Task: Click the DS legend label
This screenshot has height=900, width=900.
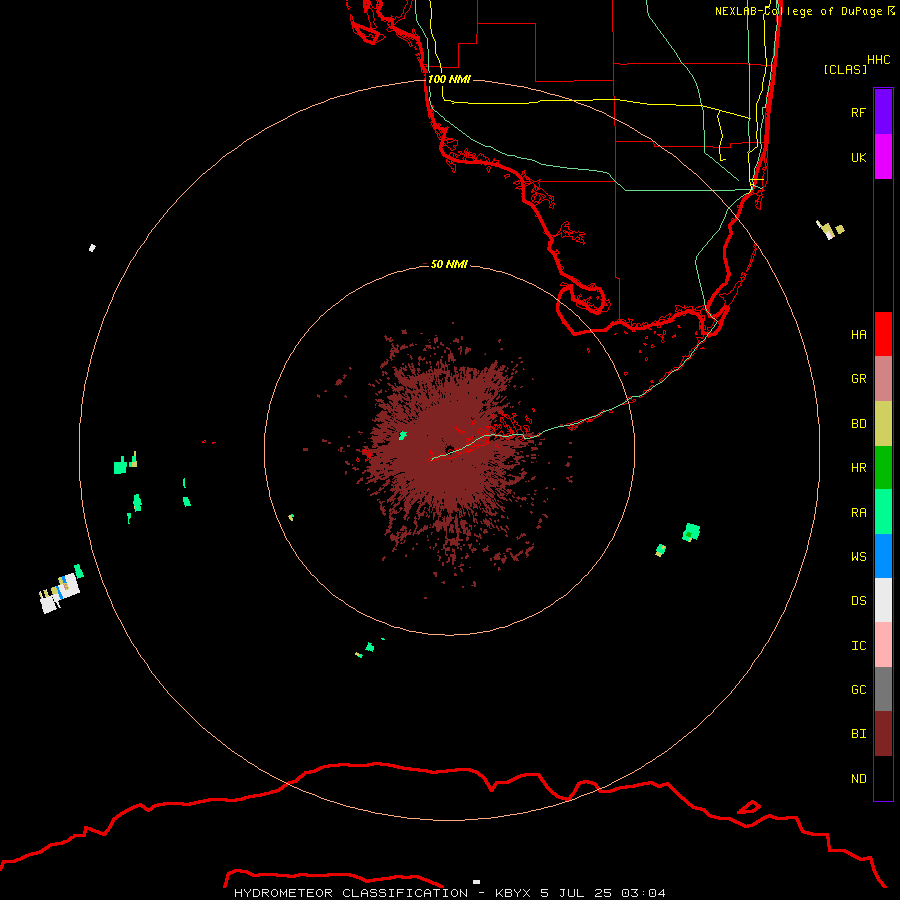Action: [x=858, y=601]
